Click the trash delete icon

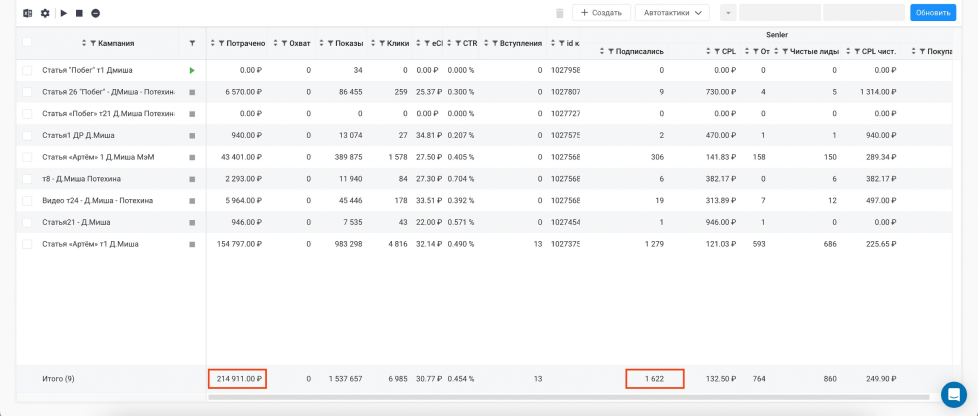pyautogui.click(x=559, y=13)
